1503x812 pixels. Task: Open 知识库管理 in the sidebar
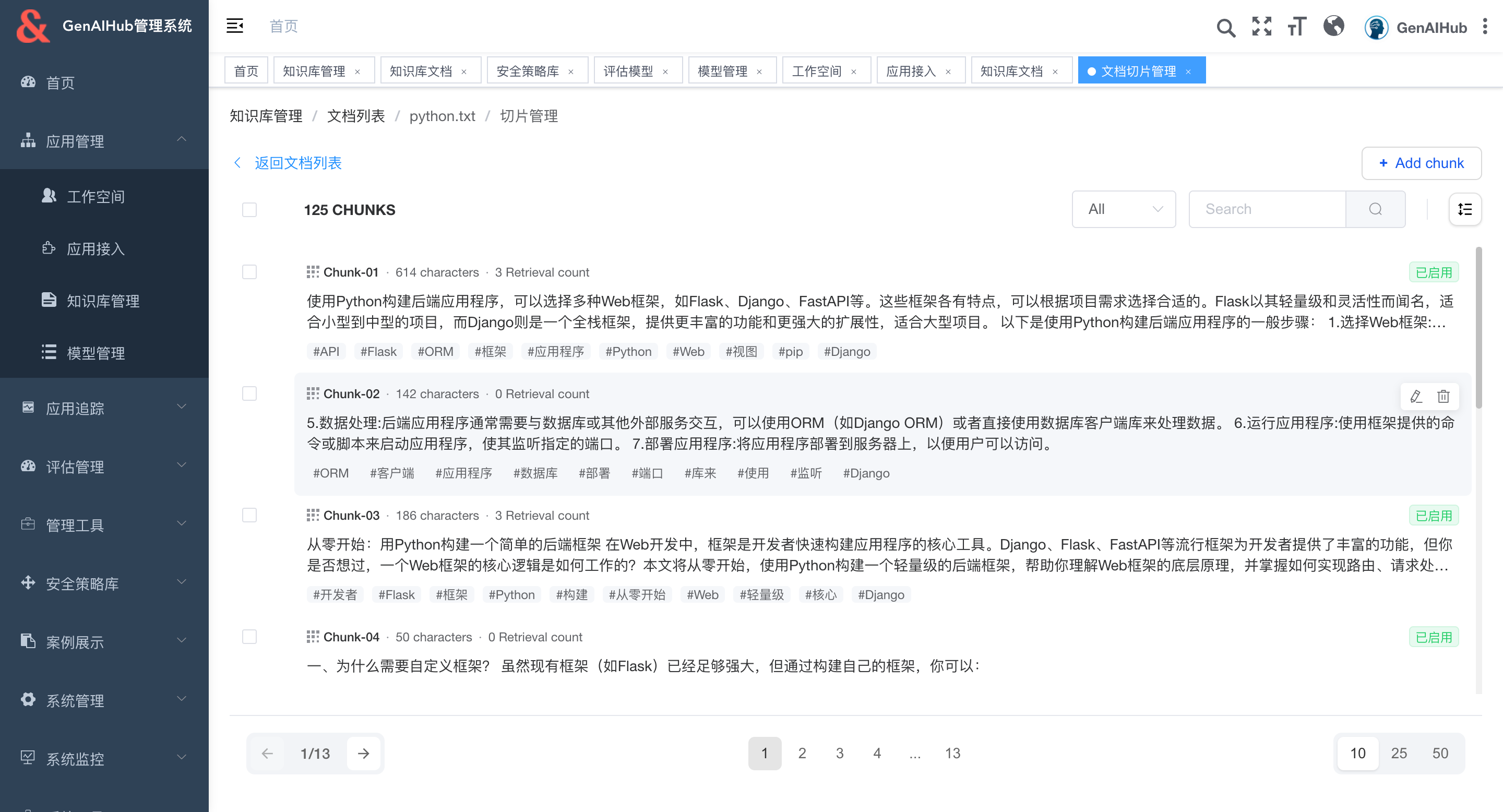click(103, 301)
